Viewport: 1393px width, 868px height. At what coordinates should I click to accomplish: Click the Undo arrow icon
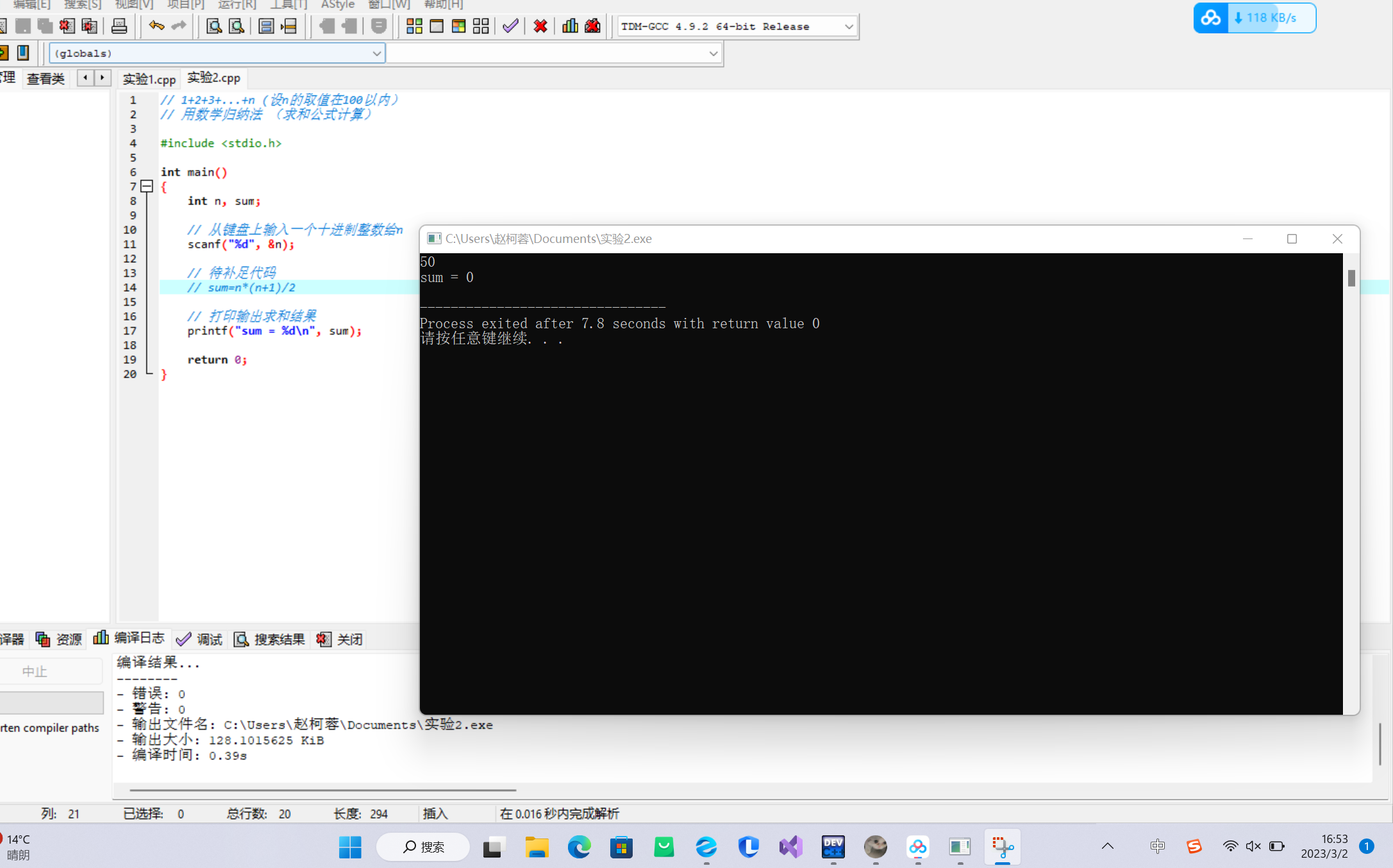pos(156,26)
